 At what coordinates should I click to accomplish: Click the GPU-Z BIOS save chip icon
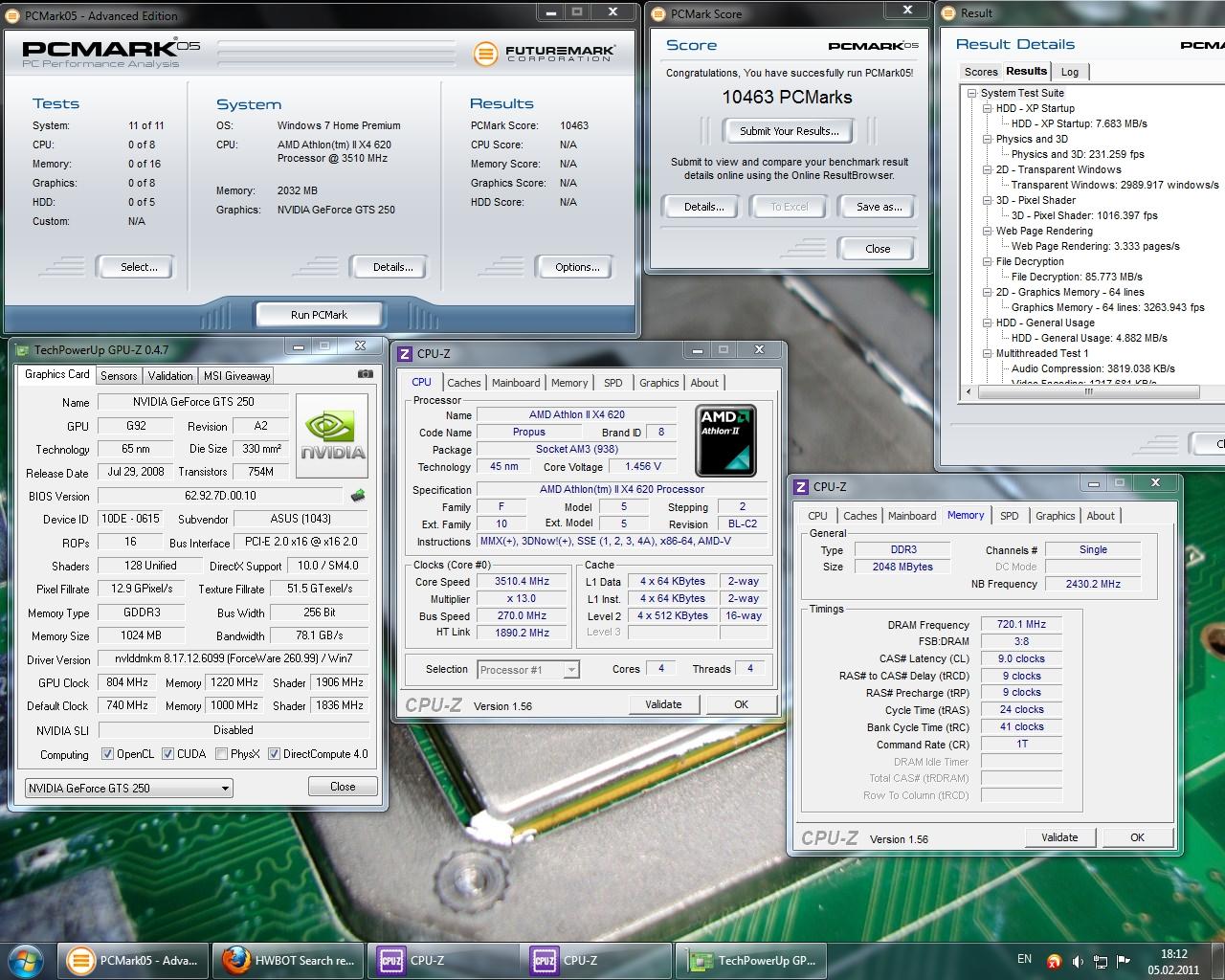tap(358, 496)
